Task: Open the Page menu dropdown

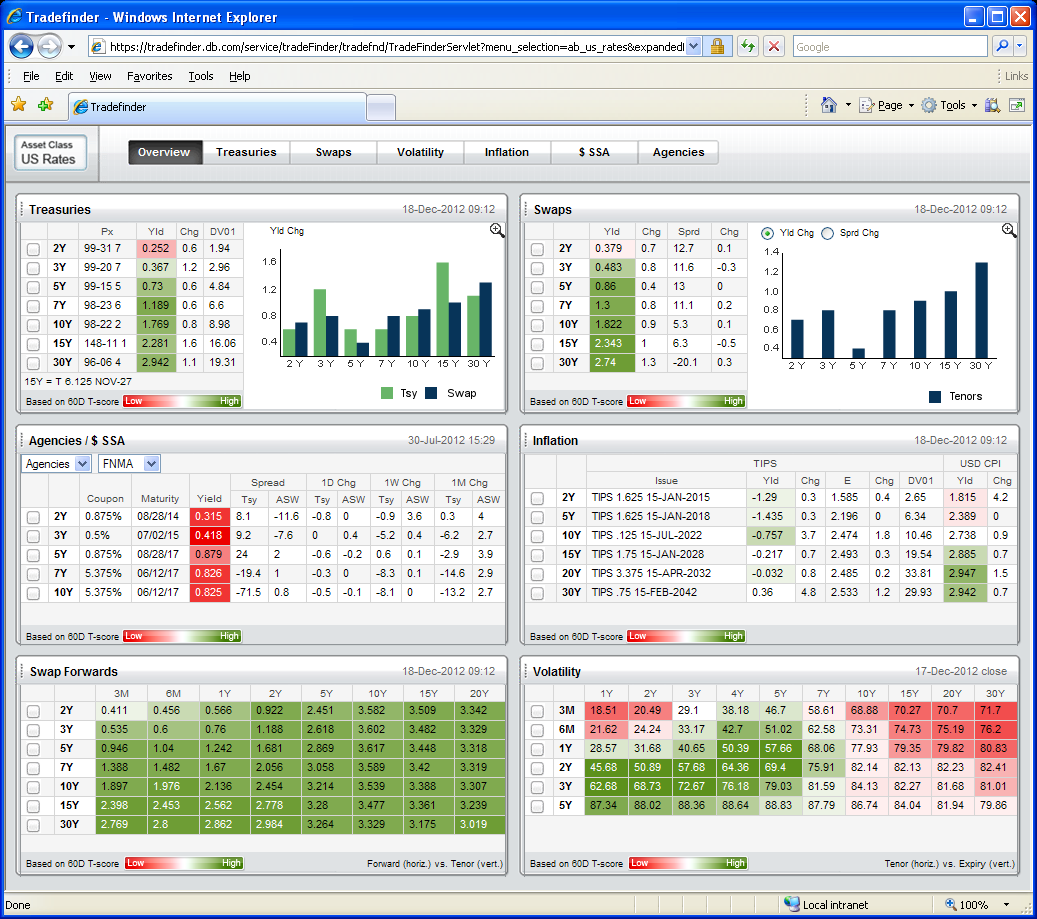Action: pyautogui.click(x=889, y=105)
